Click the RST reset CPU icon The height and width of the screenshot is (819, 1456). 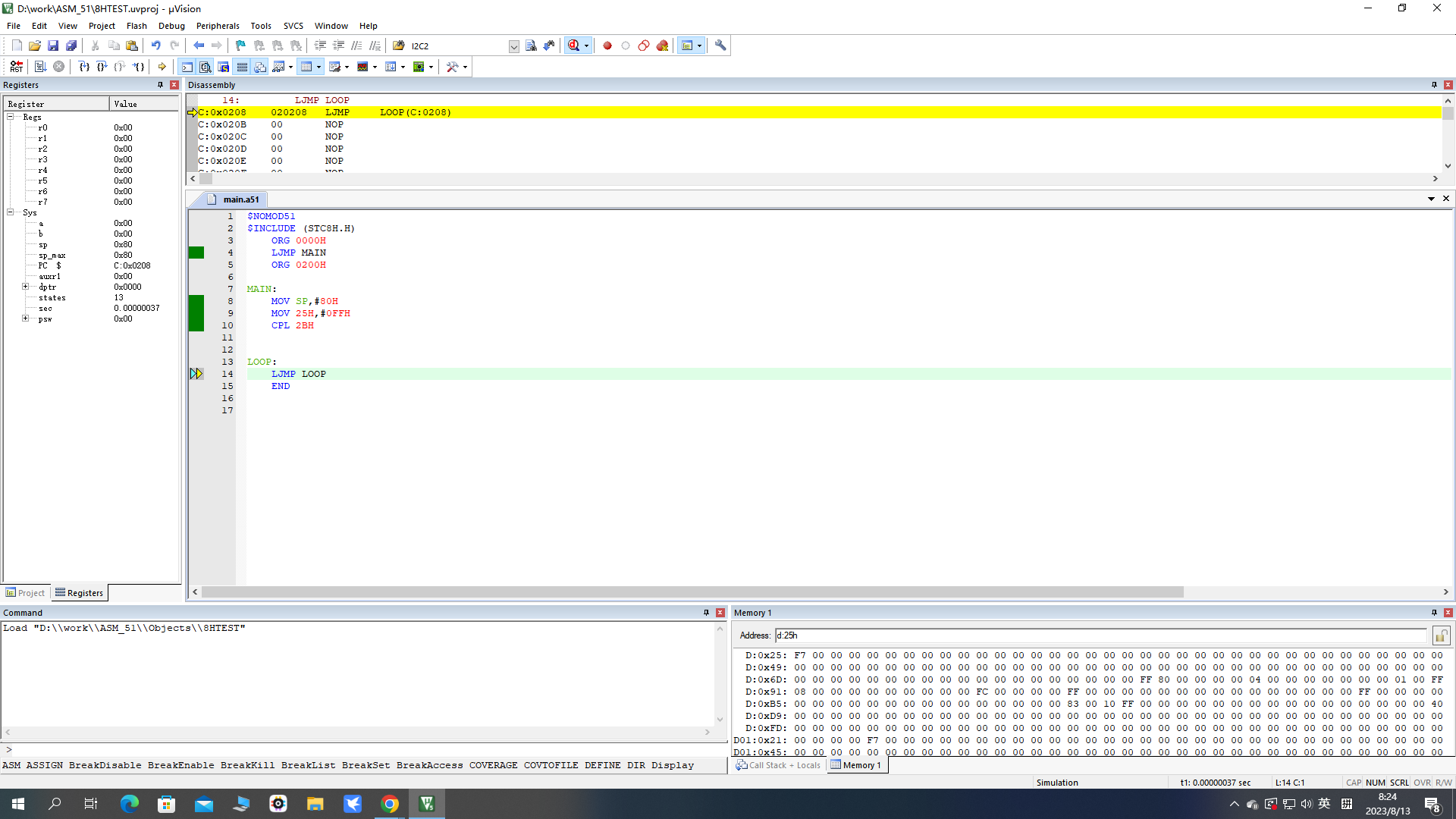tap(17, 67)
